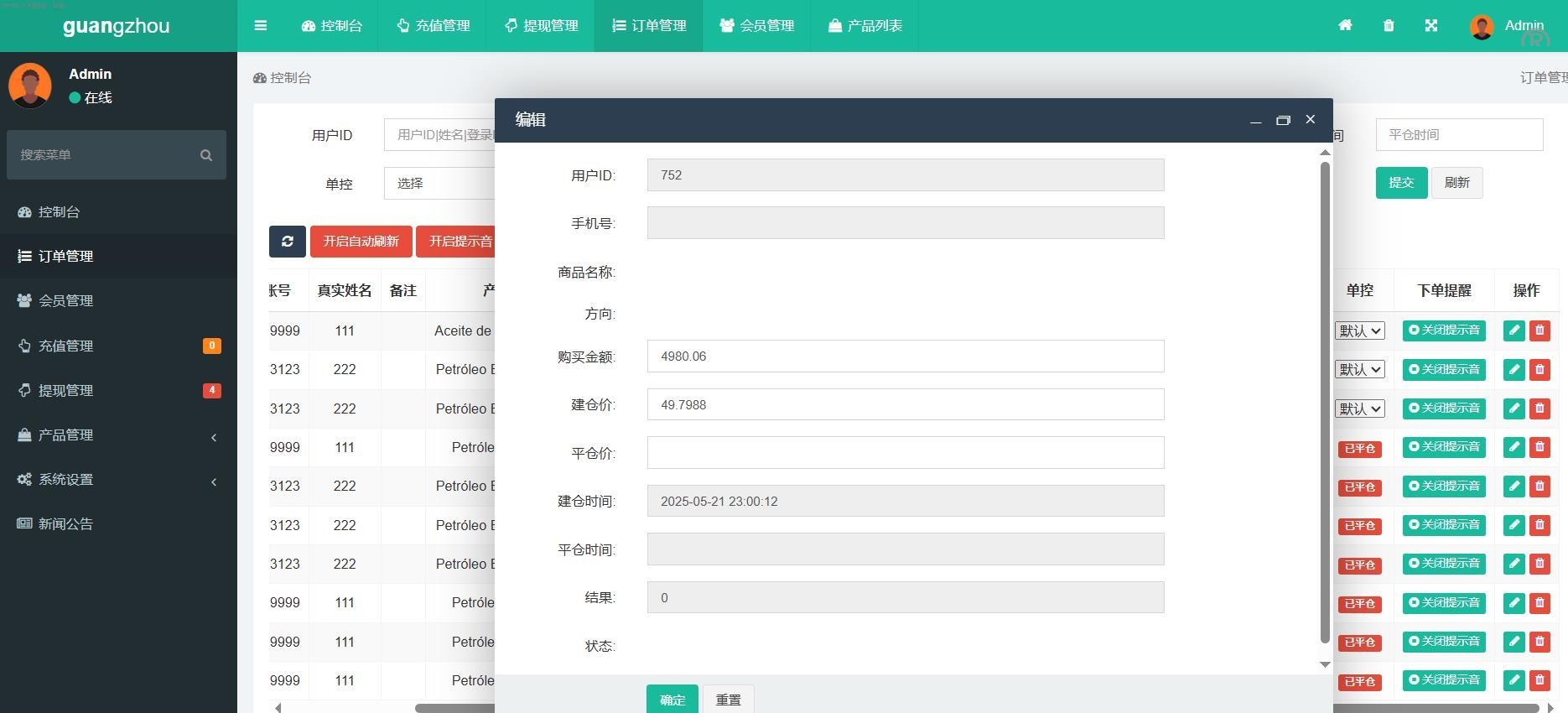Click the fullscreen expand icon in header
The image size is (1568, 713).
[1431, 26]
